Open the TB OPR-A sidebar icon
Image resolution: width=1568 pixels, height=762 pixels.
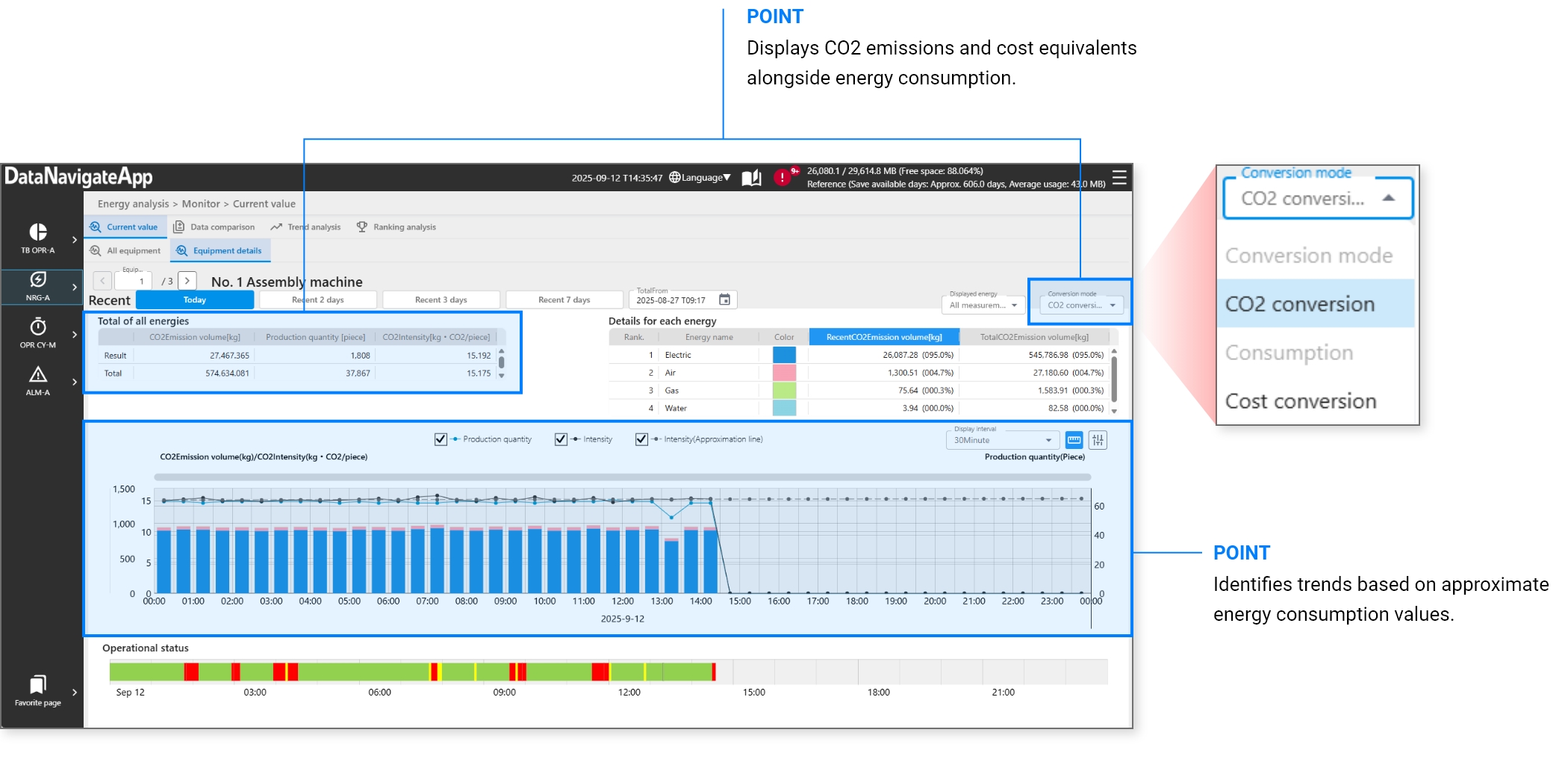pyautogui.click(x=38, y=233)
